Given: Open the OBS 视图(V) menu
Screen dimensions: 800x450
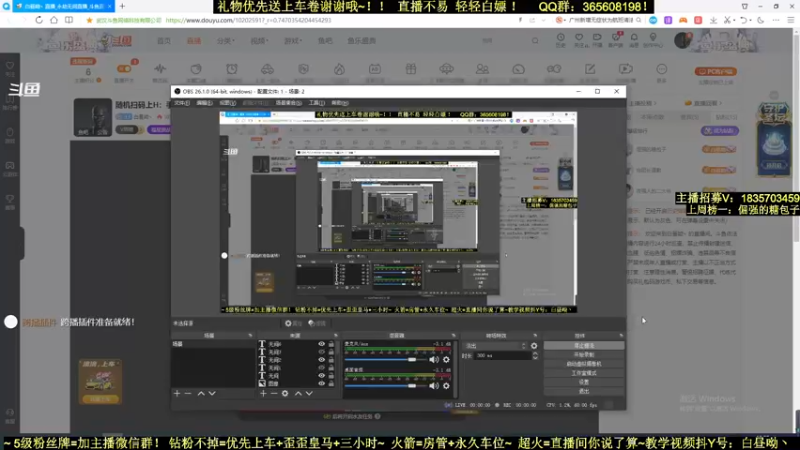Looking at the screenshot, I should coord(228,103).
